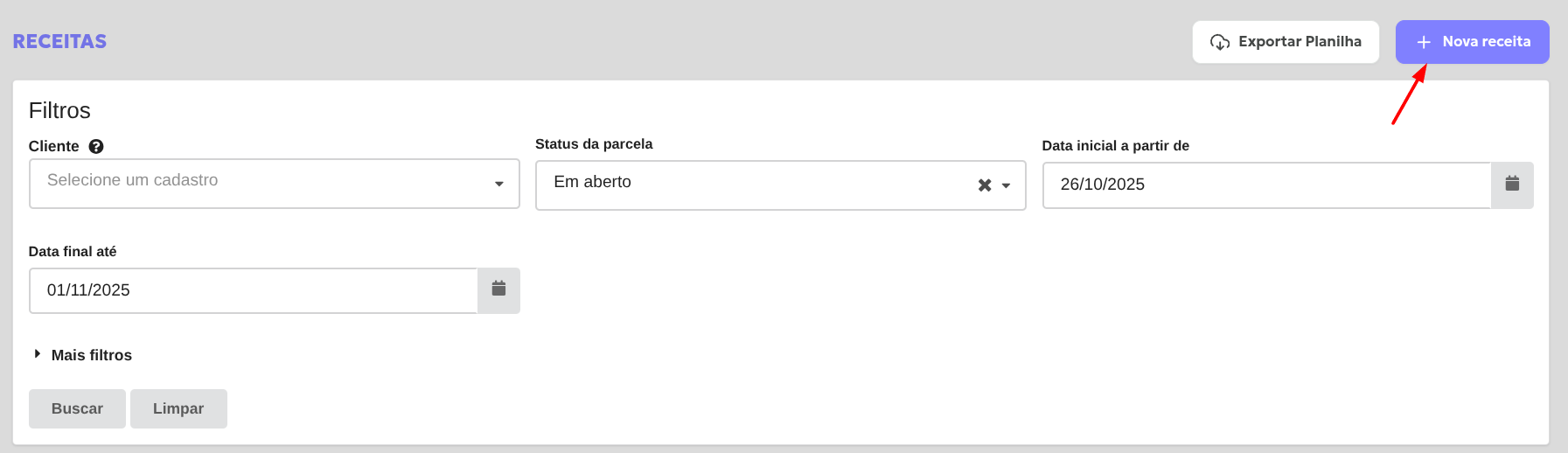Click the plus icon on Nova receita
This screenshot has height=453, width=1568.
tap(1424, 42)
